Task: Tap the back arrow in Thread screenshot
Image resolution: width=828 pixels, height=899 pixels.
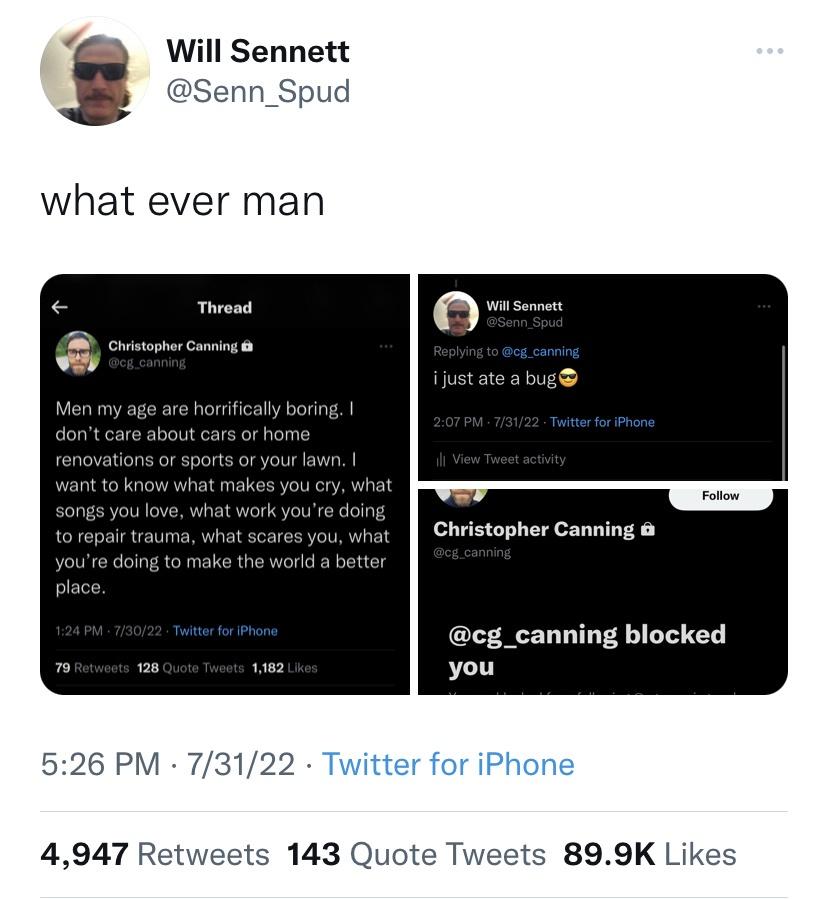Action: [60, 307]
